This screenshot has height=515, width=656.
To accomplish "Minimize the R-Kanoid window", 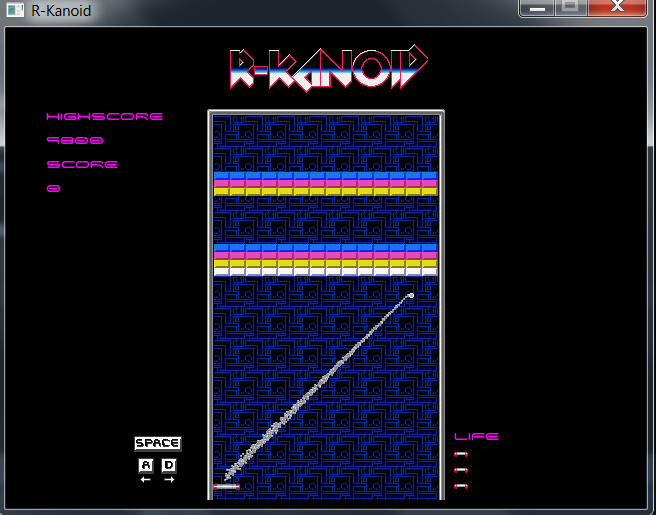I will 538,8.
